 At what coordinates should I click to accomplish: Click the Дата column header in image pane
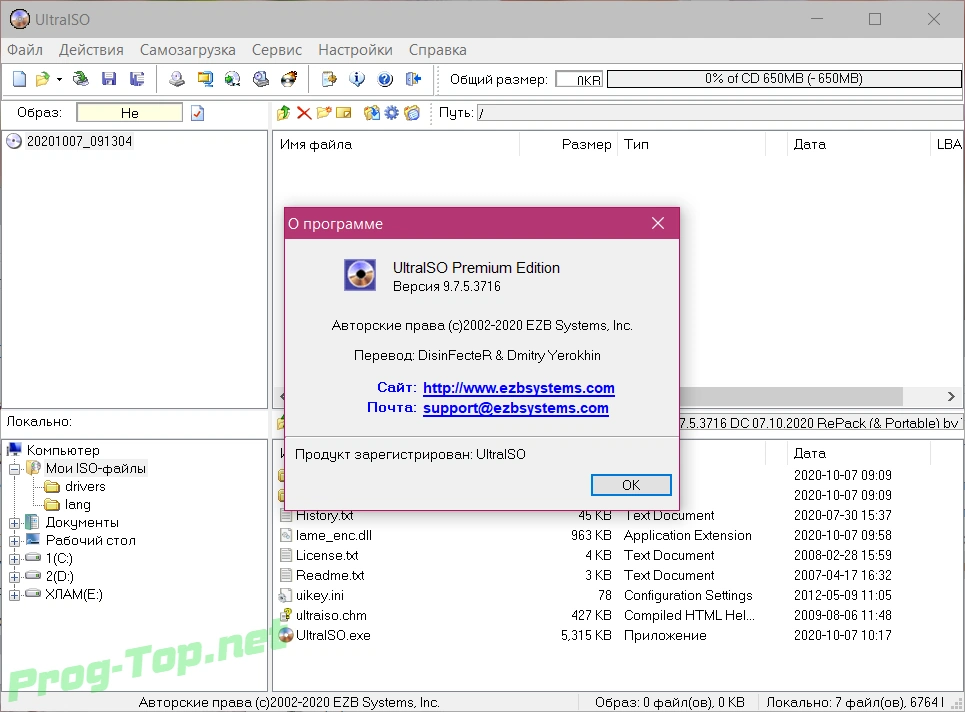click(x=859, y=145)
